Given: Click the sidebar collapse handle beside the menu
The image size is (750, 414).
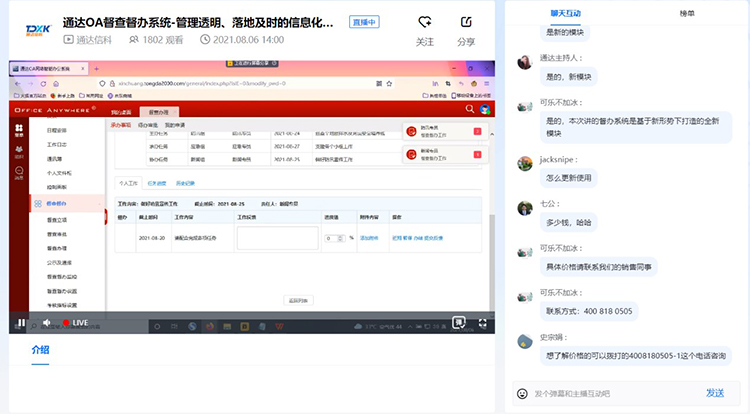Looking at the screenshot, I should coord(105,217).
